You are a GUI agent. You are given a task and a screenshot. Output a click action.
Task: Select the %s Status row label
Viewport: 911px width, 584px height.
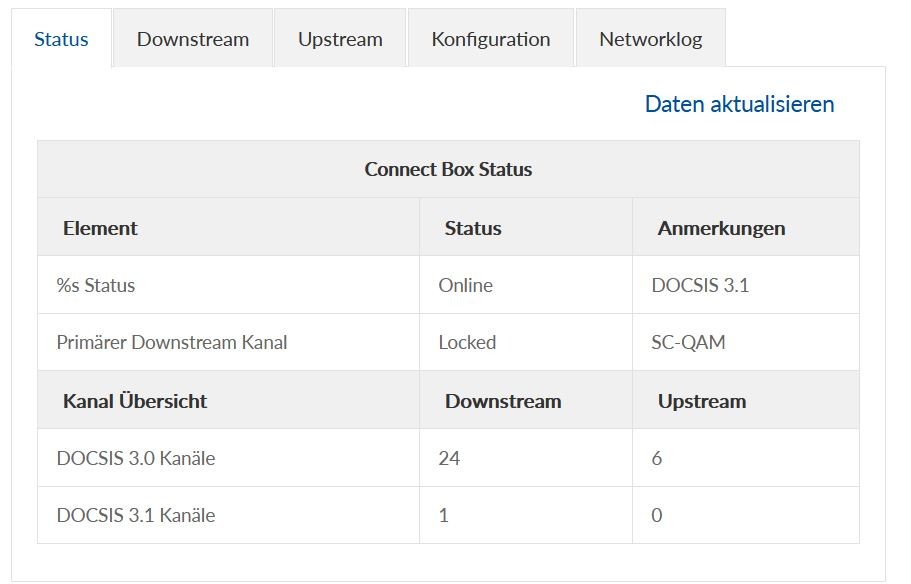[96, 285]
